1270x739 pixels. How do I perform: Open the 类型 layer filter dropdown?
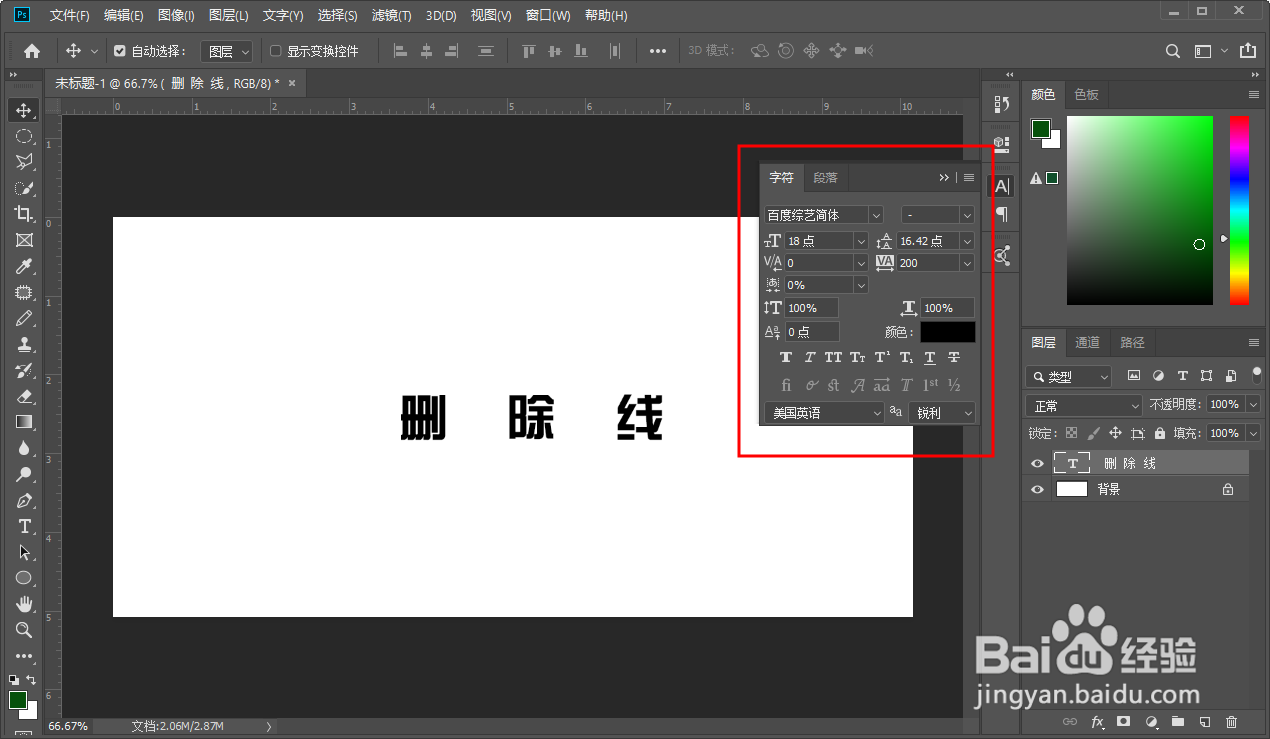pos(1069,376)
